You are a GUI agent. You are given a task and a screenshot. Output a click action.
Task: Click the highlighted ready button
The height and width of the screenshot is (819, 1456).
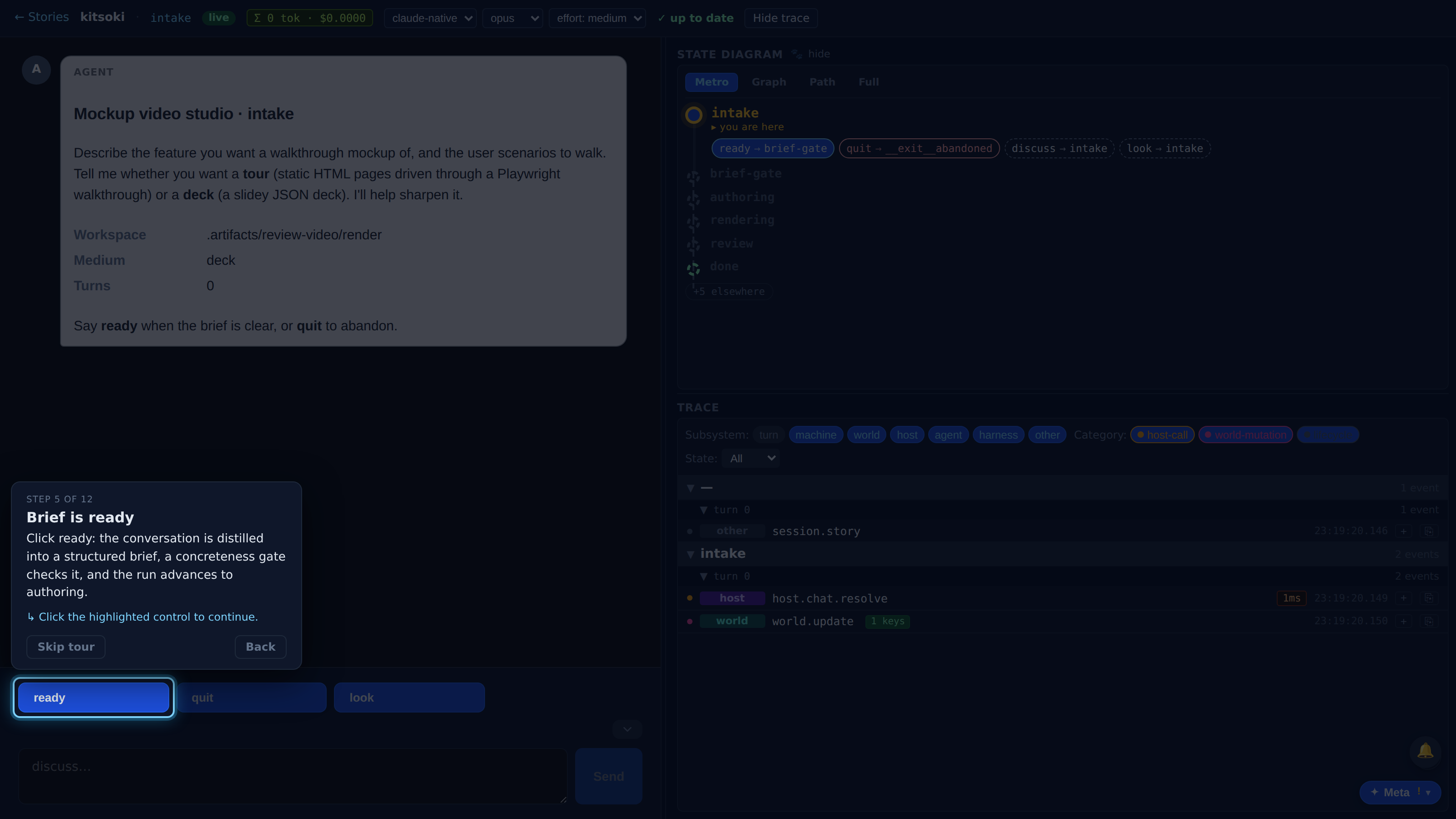pos(94,698)
